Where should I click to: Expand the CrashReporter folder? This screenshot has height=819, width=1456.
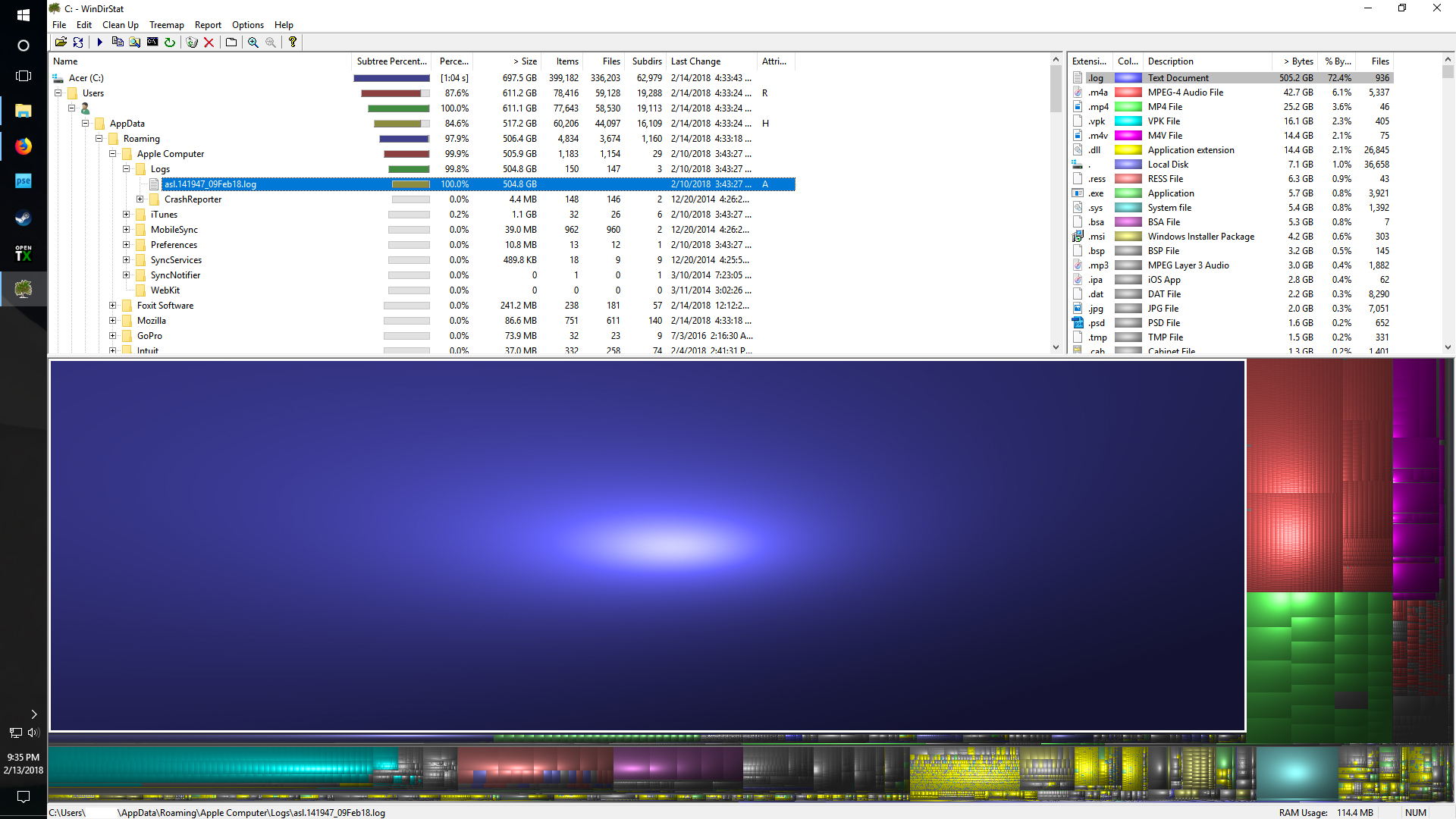[140, 199]
